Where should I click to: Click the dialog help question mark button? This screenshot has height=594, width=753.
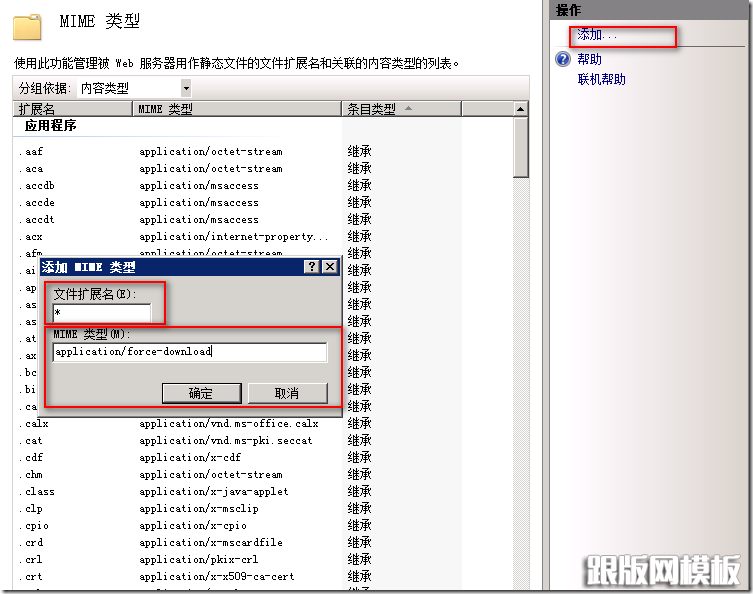(312, 267)
